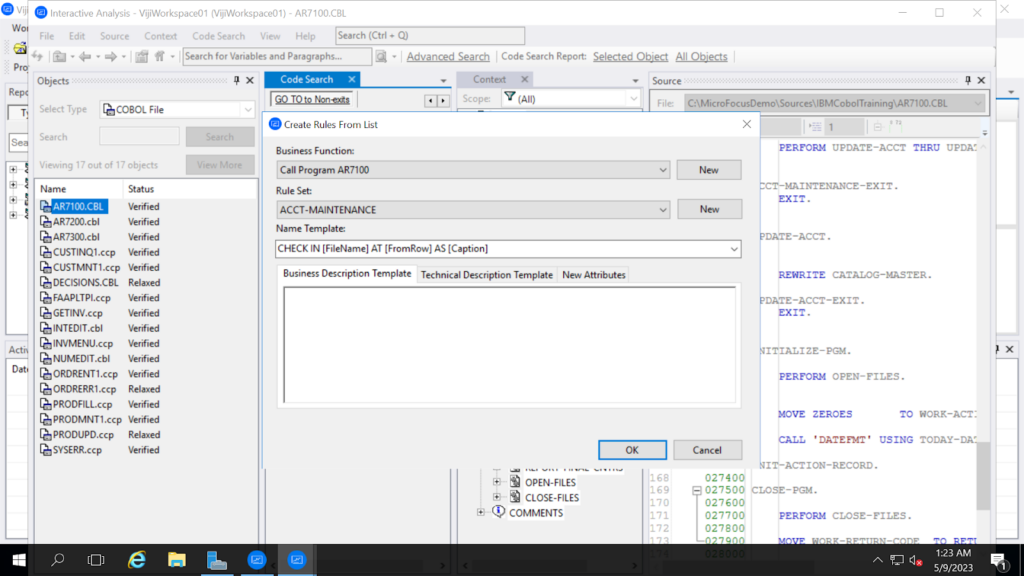Expand the CLOSE-FILES tree node

coord(497,498)
